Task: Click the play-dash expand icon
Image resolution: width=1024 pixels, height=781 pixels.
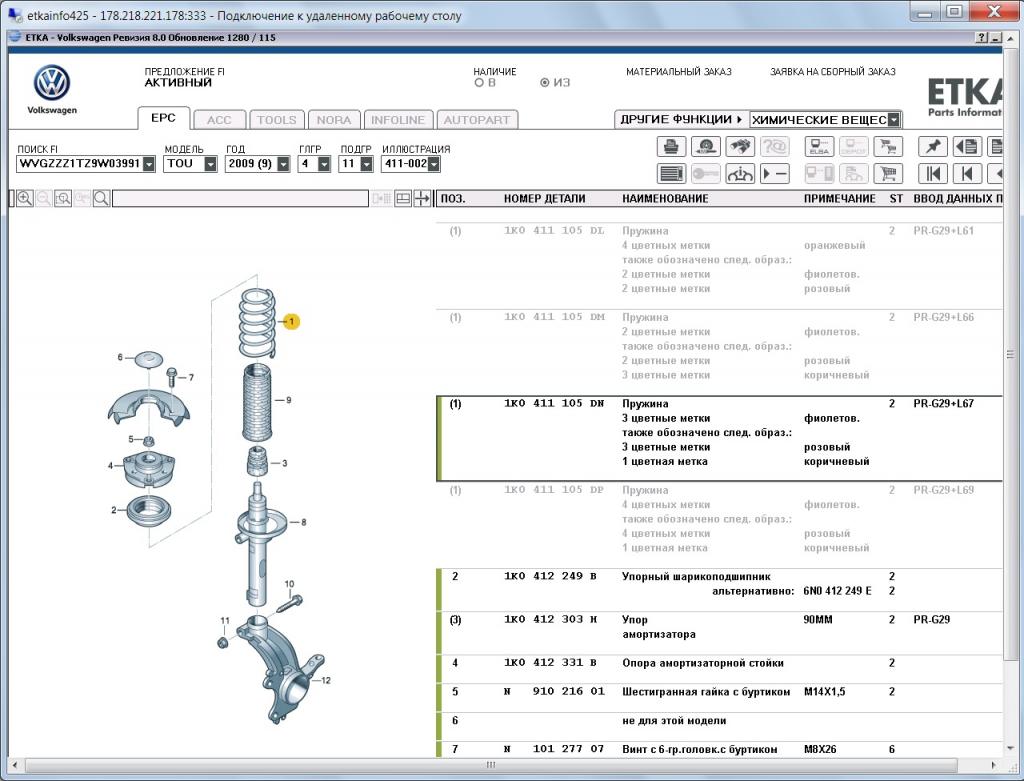Action: pyautogui.click(x=775, y=174)
